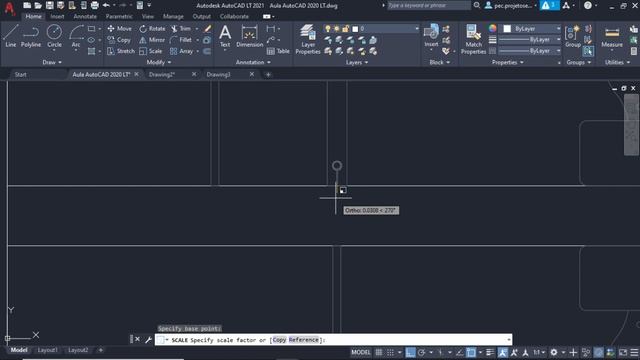Click the Rotate command
Viewport: 640px width, 360px height.
point(152,29)
